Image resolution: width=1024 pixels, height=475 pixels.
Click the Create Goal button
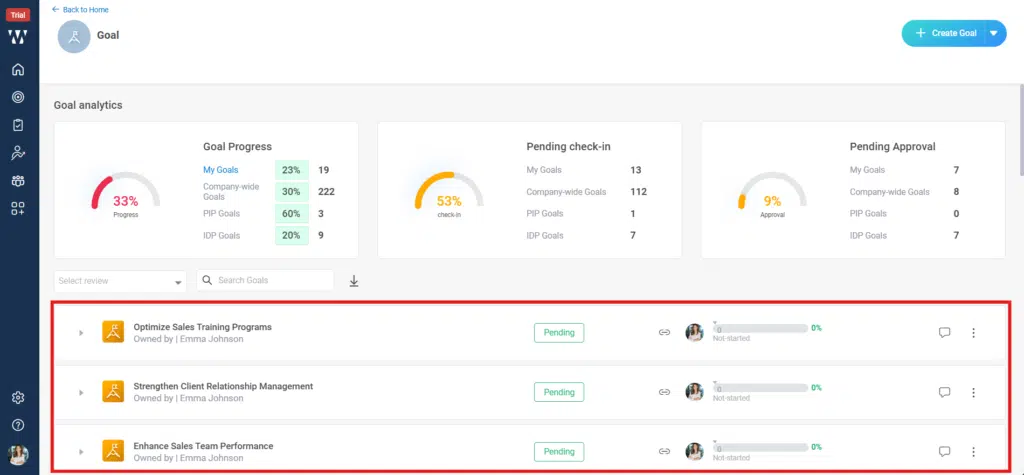pos(944,33)
